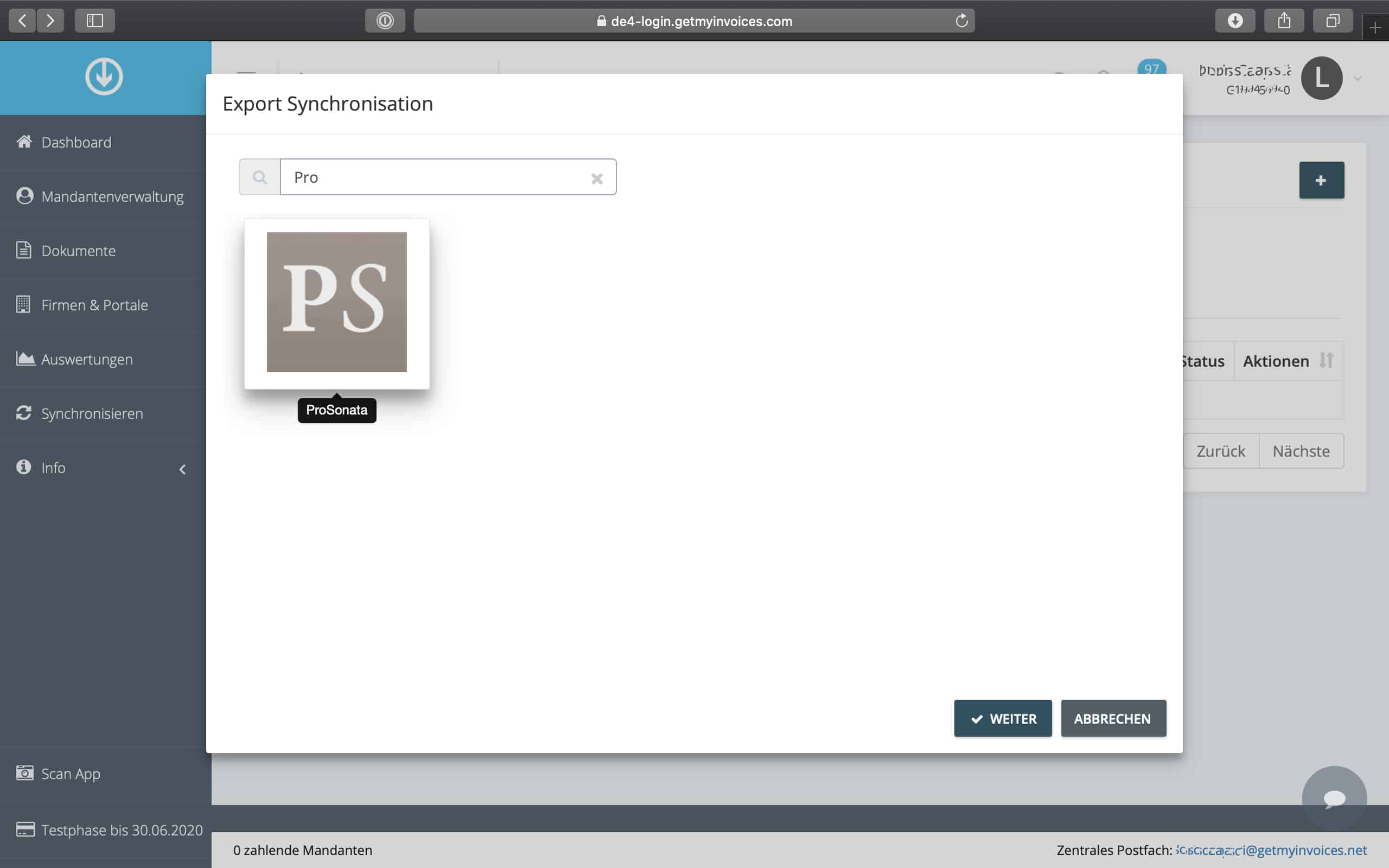Click the Nächste pagination button

tap(1301, 451)
